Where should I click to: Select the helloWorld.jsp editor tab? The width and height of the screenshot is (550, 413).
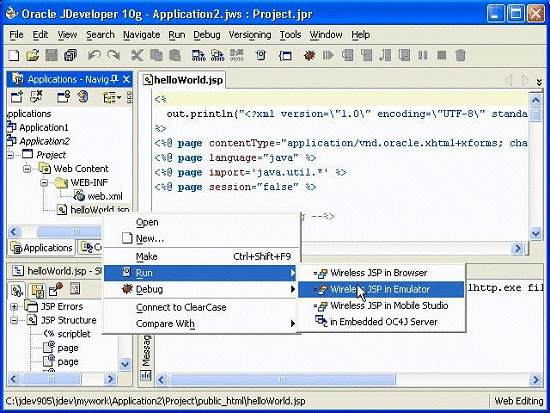183,80
